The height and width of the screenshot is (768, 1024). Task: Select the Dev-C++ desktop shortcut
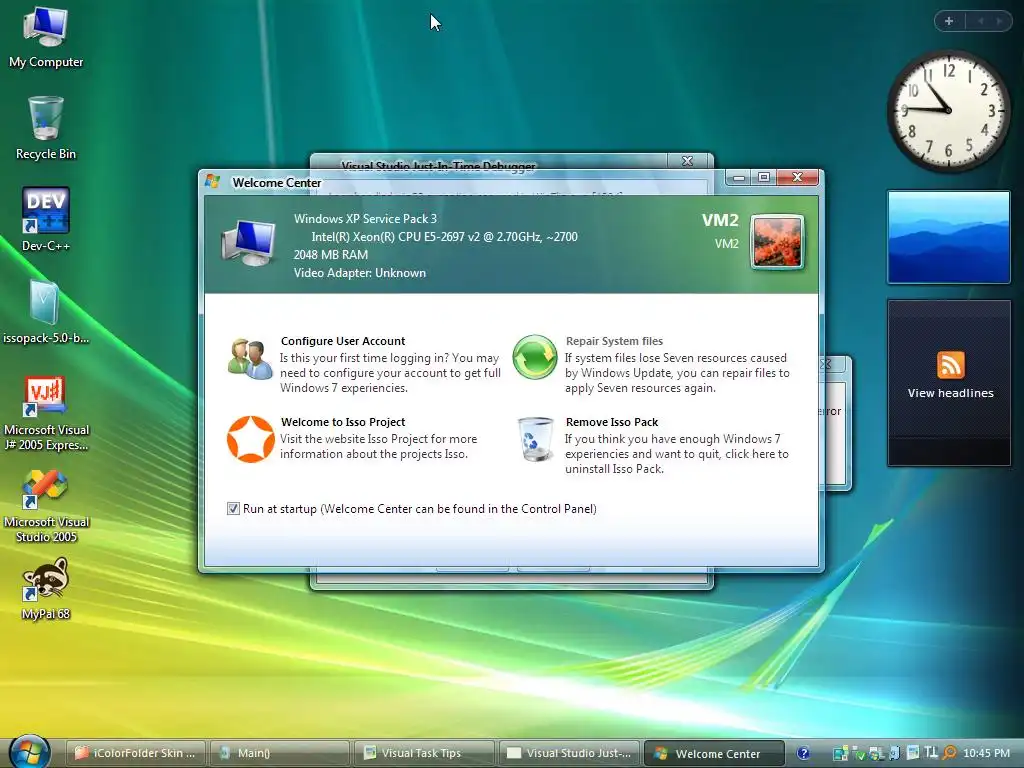(x=46, y=220)
